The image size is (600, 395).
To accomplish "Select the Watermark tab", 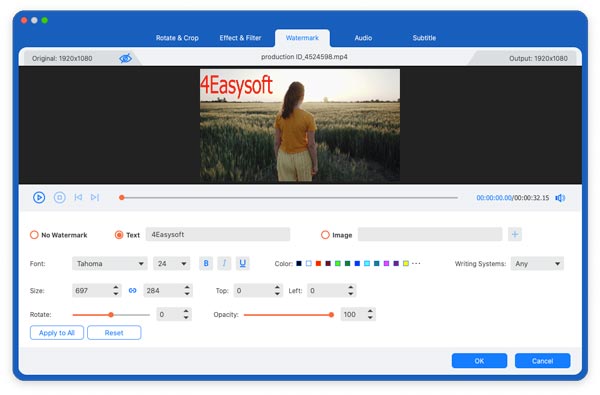I will click(x=302, y=38).
